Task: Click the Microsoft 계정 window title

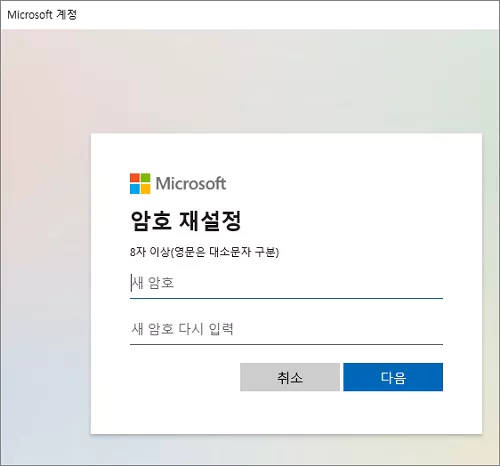Action: click(x=42, y=15)
